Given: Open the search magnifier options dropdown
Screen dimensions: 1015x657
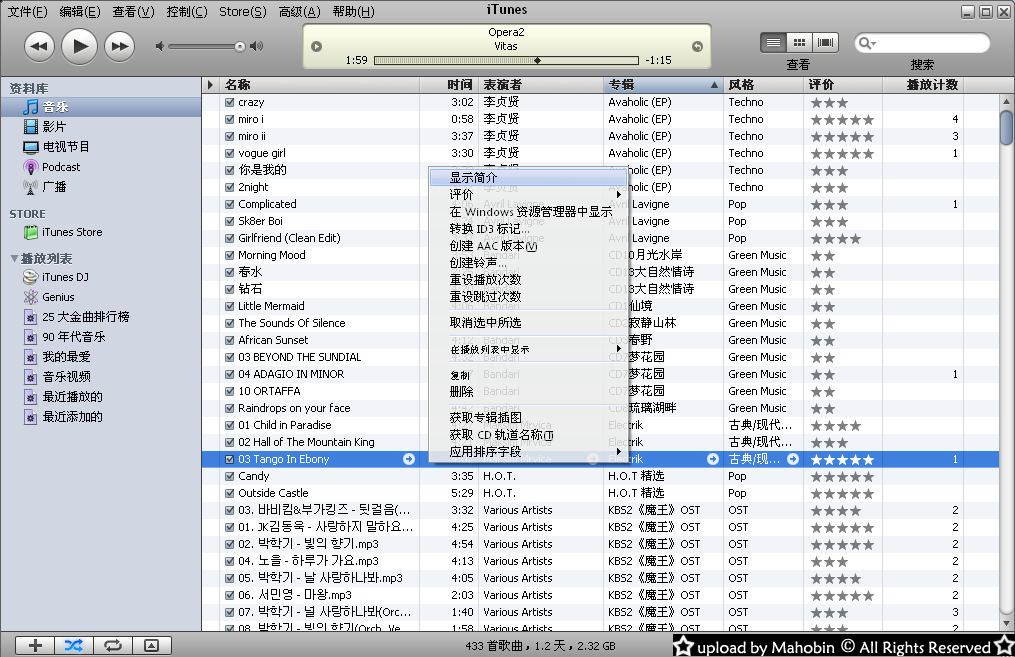Looking at the screenshot, I should coord(867,43).
